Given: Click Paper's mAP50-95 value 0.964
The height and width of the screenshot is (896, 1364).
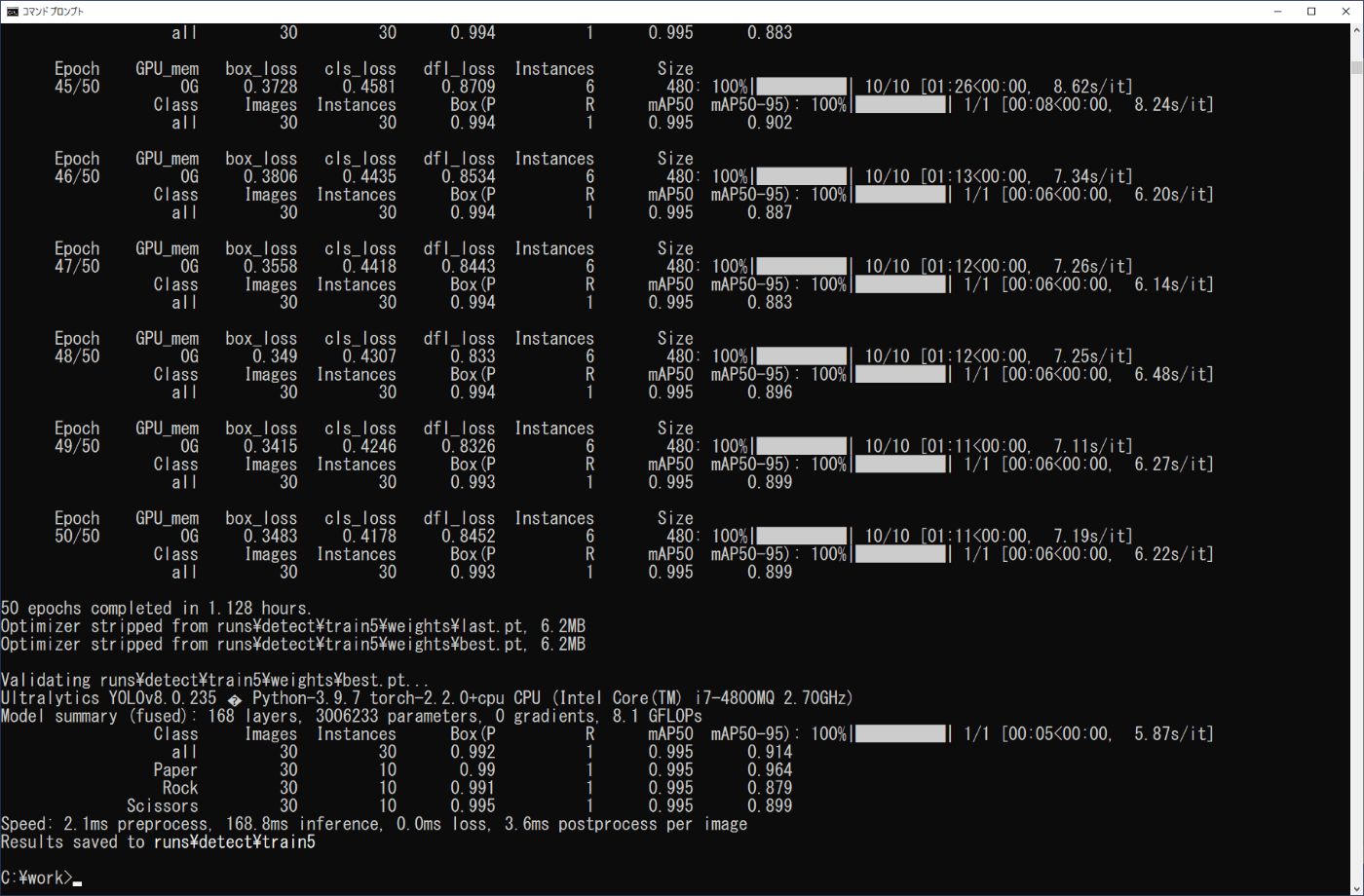Looking at the screenshot, I should pos(770,769).
